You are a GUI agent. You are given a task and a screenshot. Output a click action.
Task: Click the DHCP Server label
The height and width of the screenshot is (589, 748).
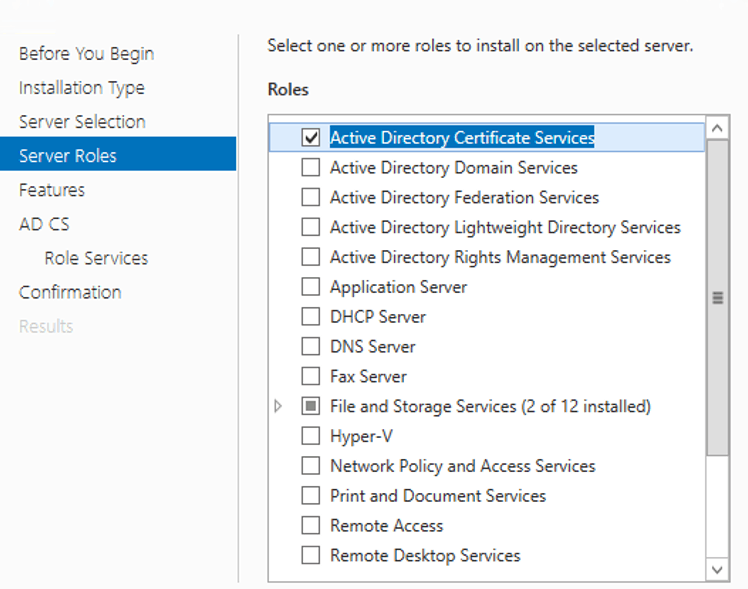tap(378, 316)
